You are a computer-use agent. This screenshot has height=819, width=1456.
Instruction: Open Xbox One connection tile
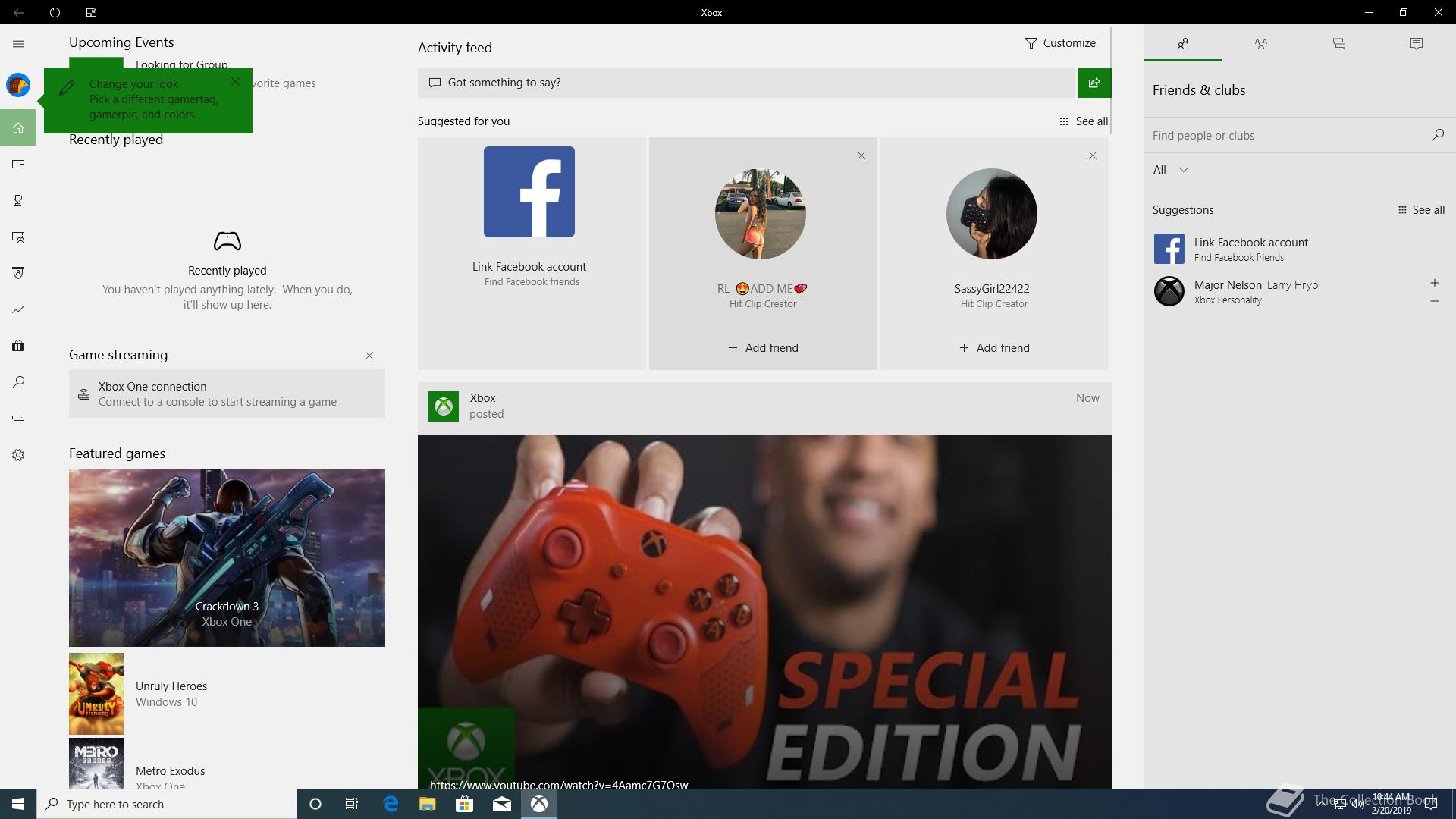click(227, 394)
